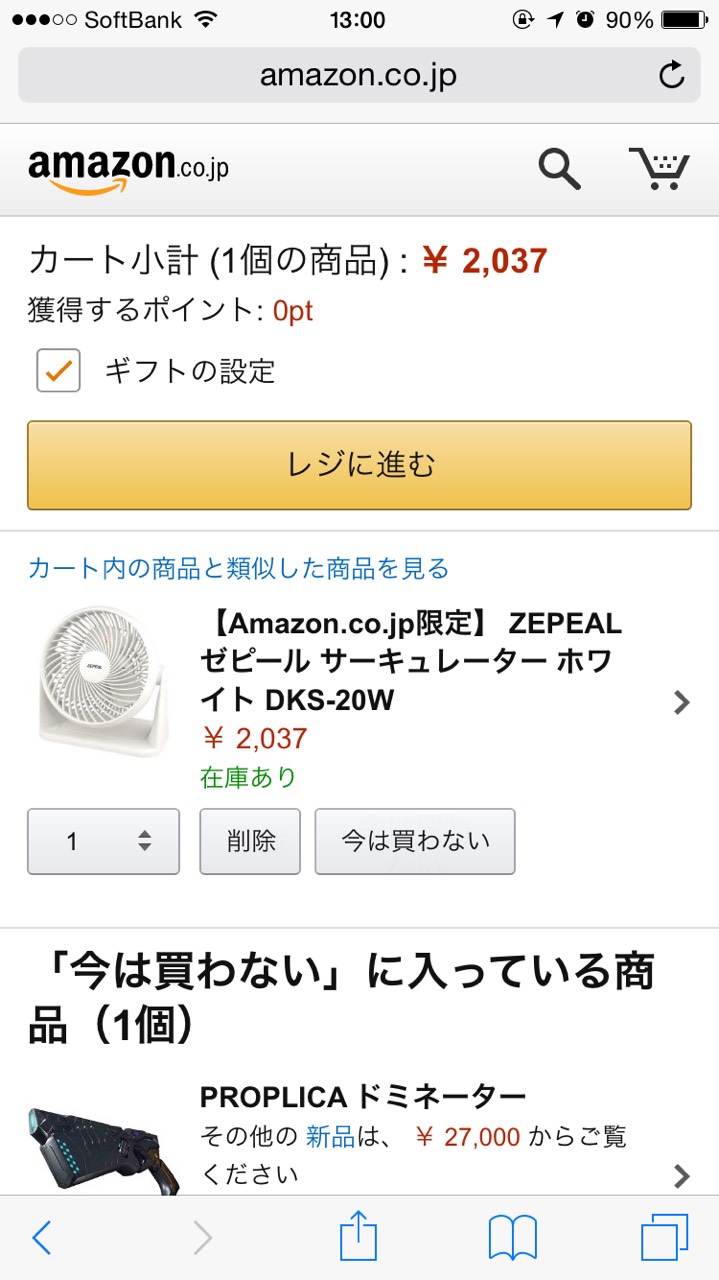Viewport: 719px width, 1280px height.
Task: Open the 新品 offers link
Action: (330, 1137)
